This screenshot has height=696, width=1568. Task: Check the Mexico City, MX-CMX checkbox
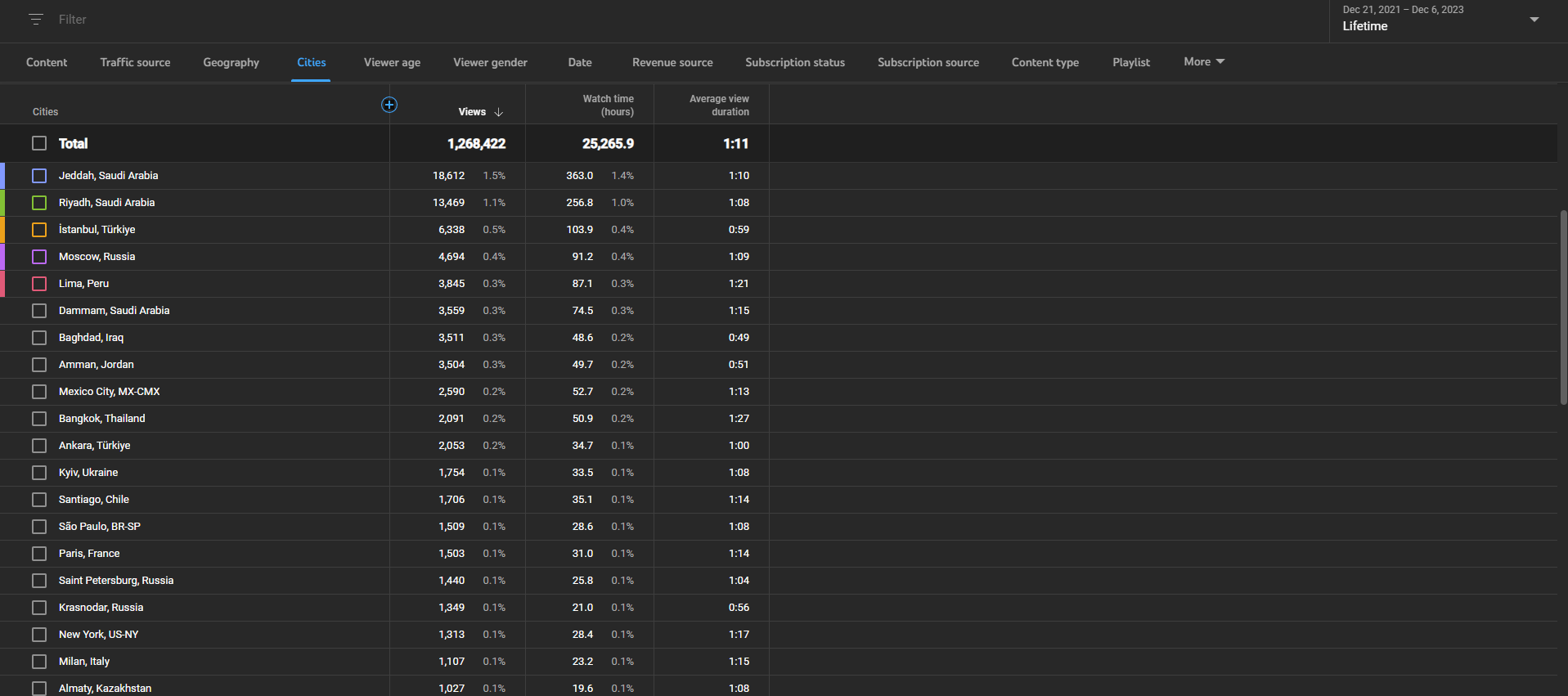[39, 392]
